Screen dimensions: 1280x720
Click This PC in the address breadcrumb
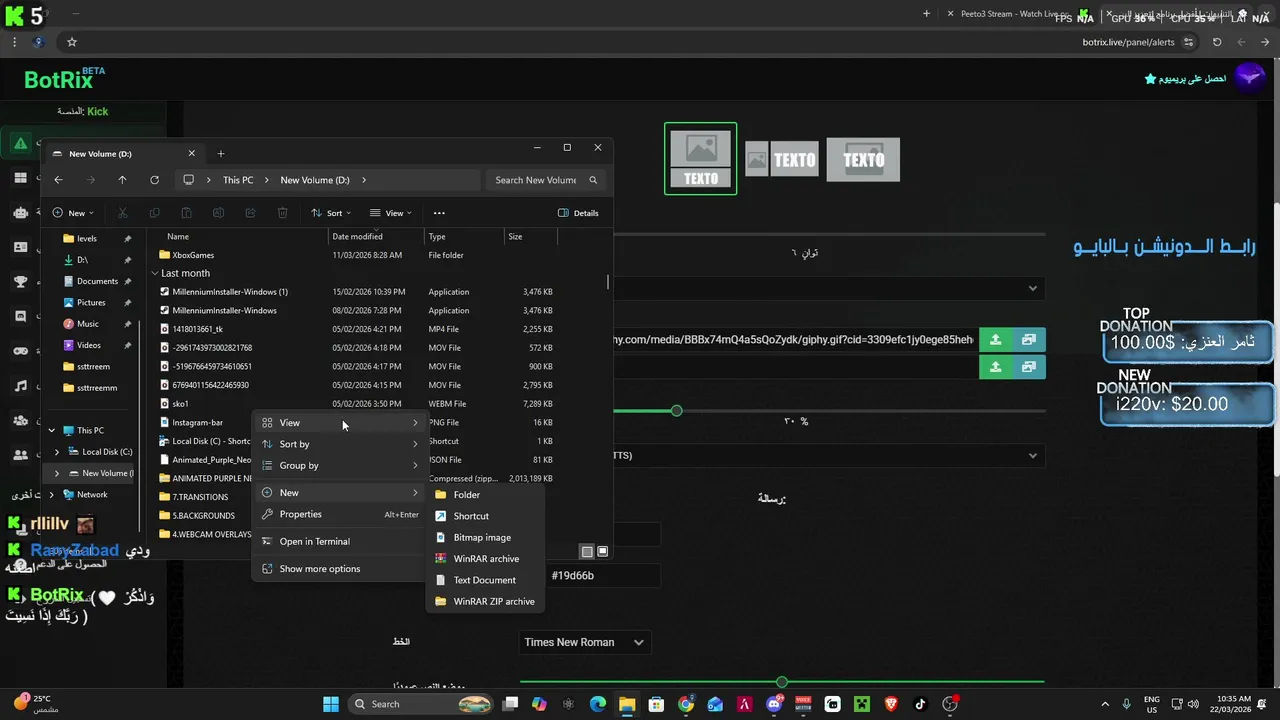pyautogui.click(x=238, y=180)
